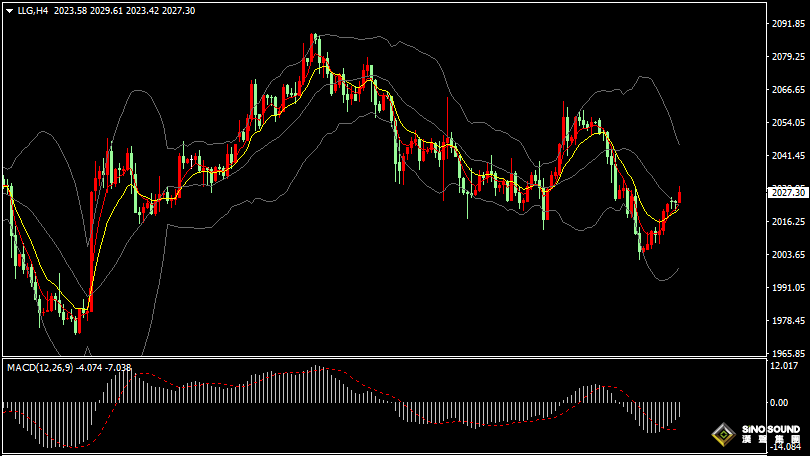Click the SINO SOUND watermark text

click(x=771, y=430)
